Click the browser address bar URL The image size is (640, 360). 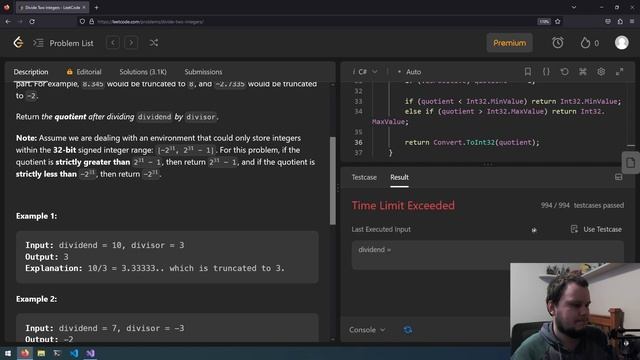[150, 22]
